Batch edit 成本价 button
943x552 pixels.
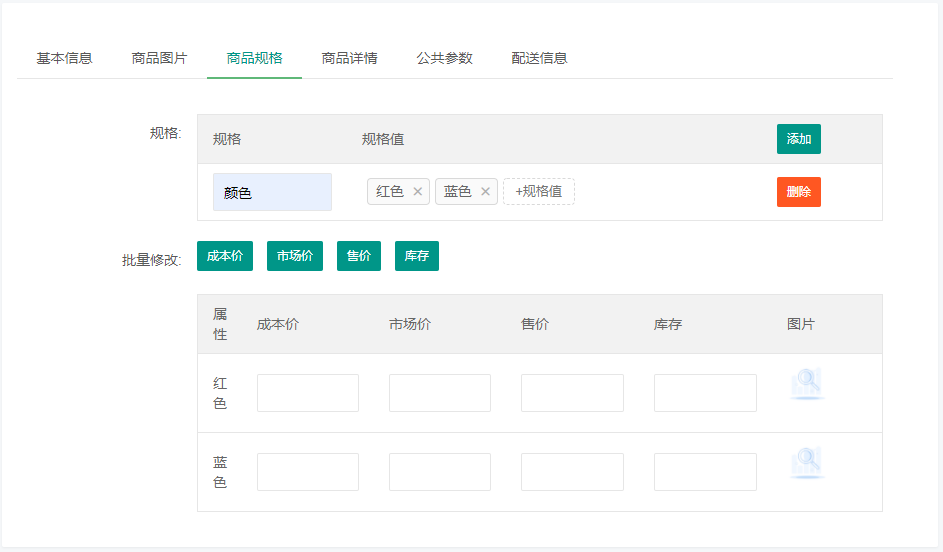coord(225,256)
